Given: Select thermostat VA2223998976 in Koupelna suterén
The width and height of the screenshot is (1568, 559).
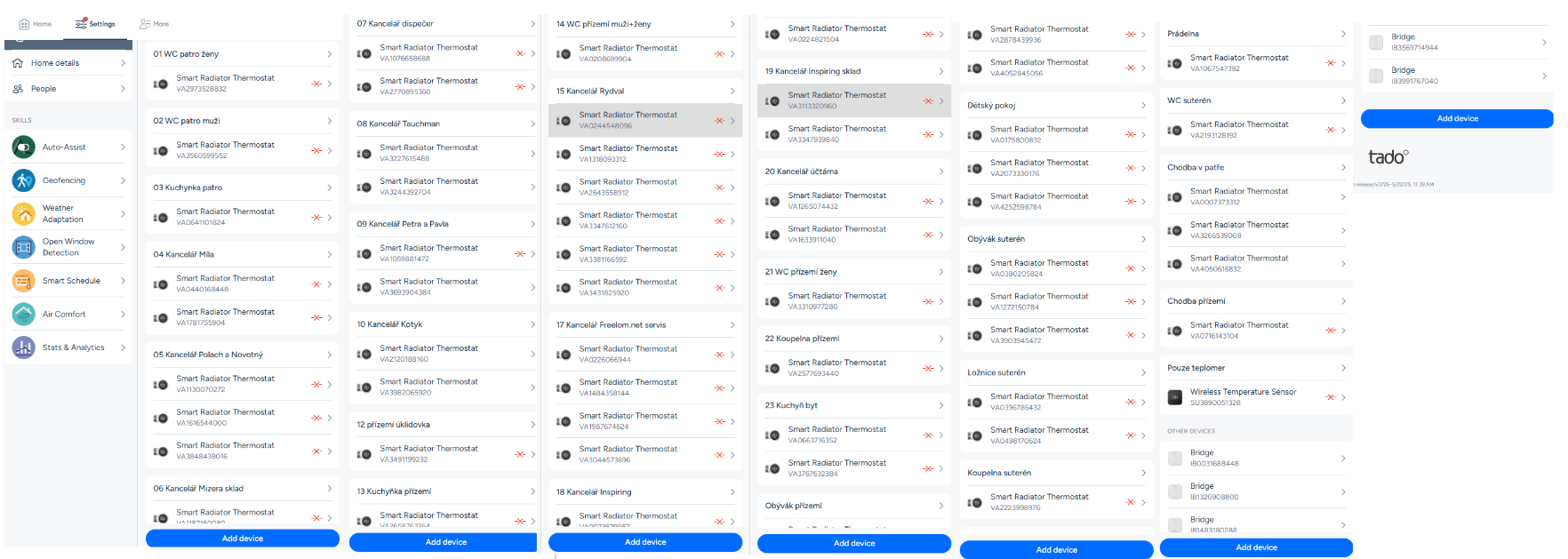Looking at the screenshot, I should [x=1057, y=502].
